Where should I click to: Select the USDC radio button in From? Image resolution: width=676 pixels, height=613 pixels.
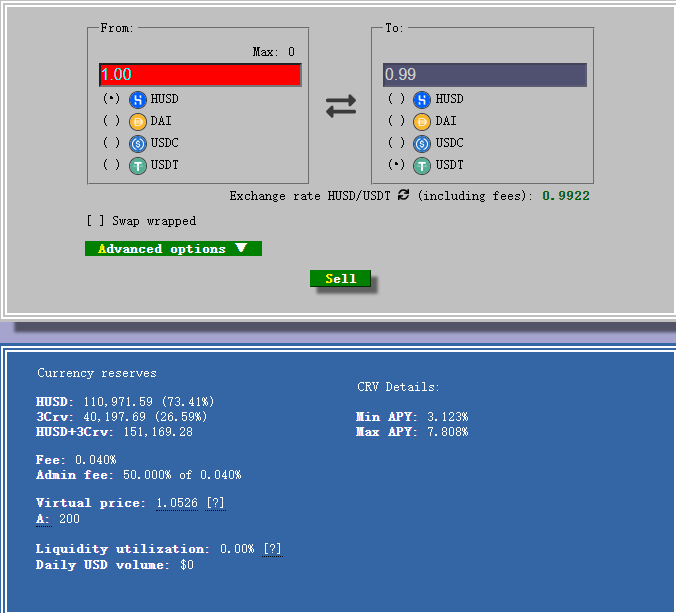click(111, 143)
